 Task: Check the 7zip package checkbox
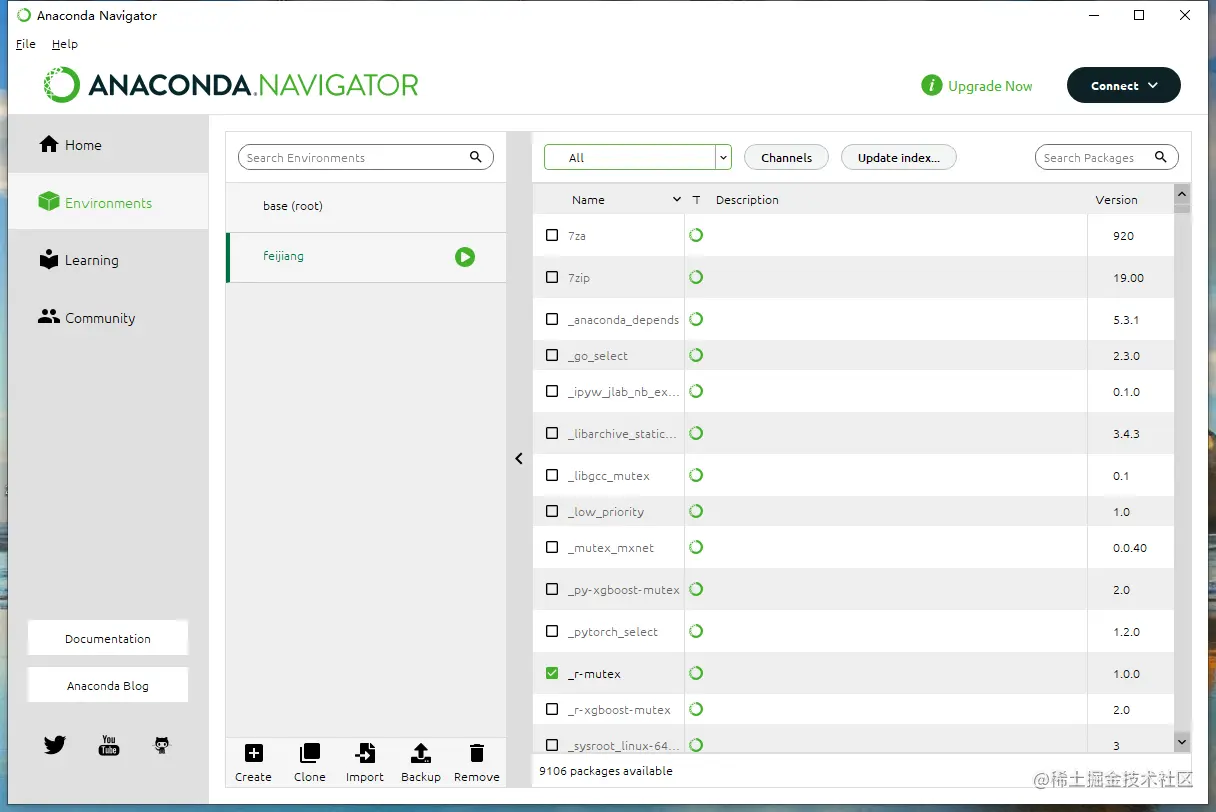pyautogui.click(x=552, y=277)
